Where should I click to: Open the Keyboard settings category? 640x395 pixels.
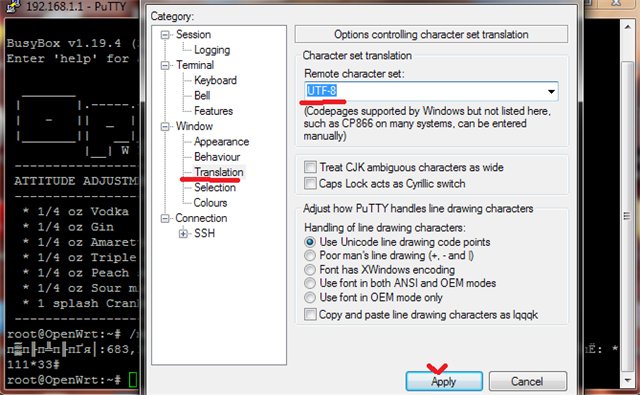click(x=216, y=80)
